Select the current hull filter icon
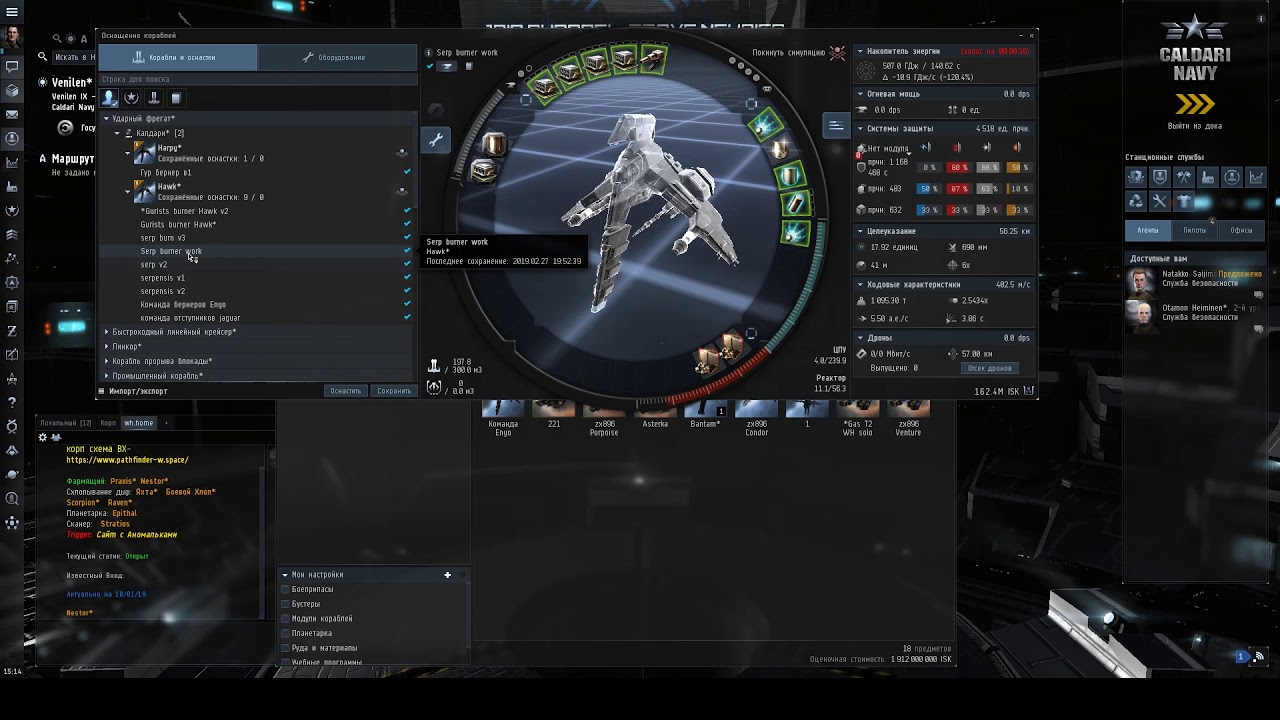 tap(153, 98)
